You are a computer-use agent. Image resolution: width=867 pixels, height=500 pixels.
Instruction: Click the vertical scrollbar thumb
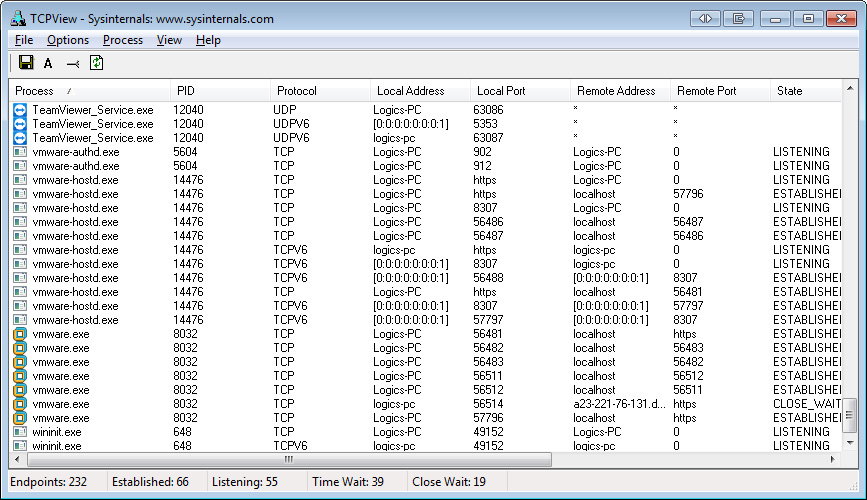850,416
